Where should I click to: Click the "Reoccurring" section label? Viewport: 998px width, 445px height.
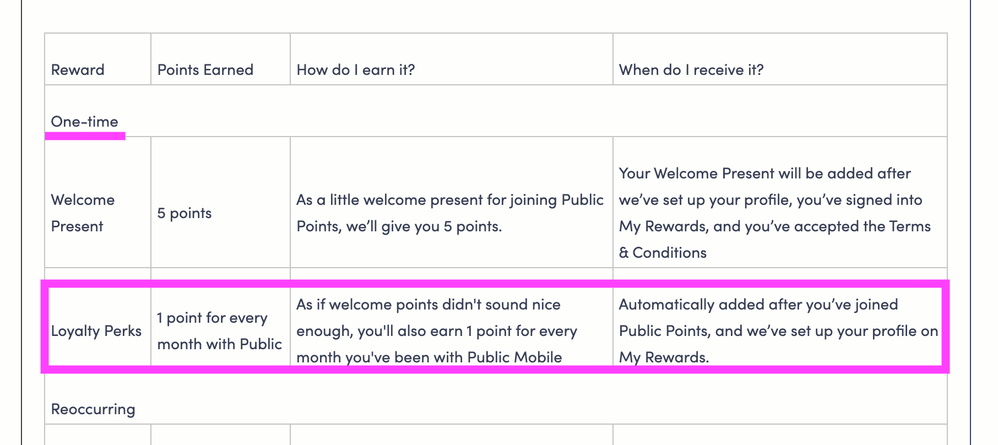pos(93,409)
